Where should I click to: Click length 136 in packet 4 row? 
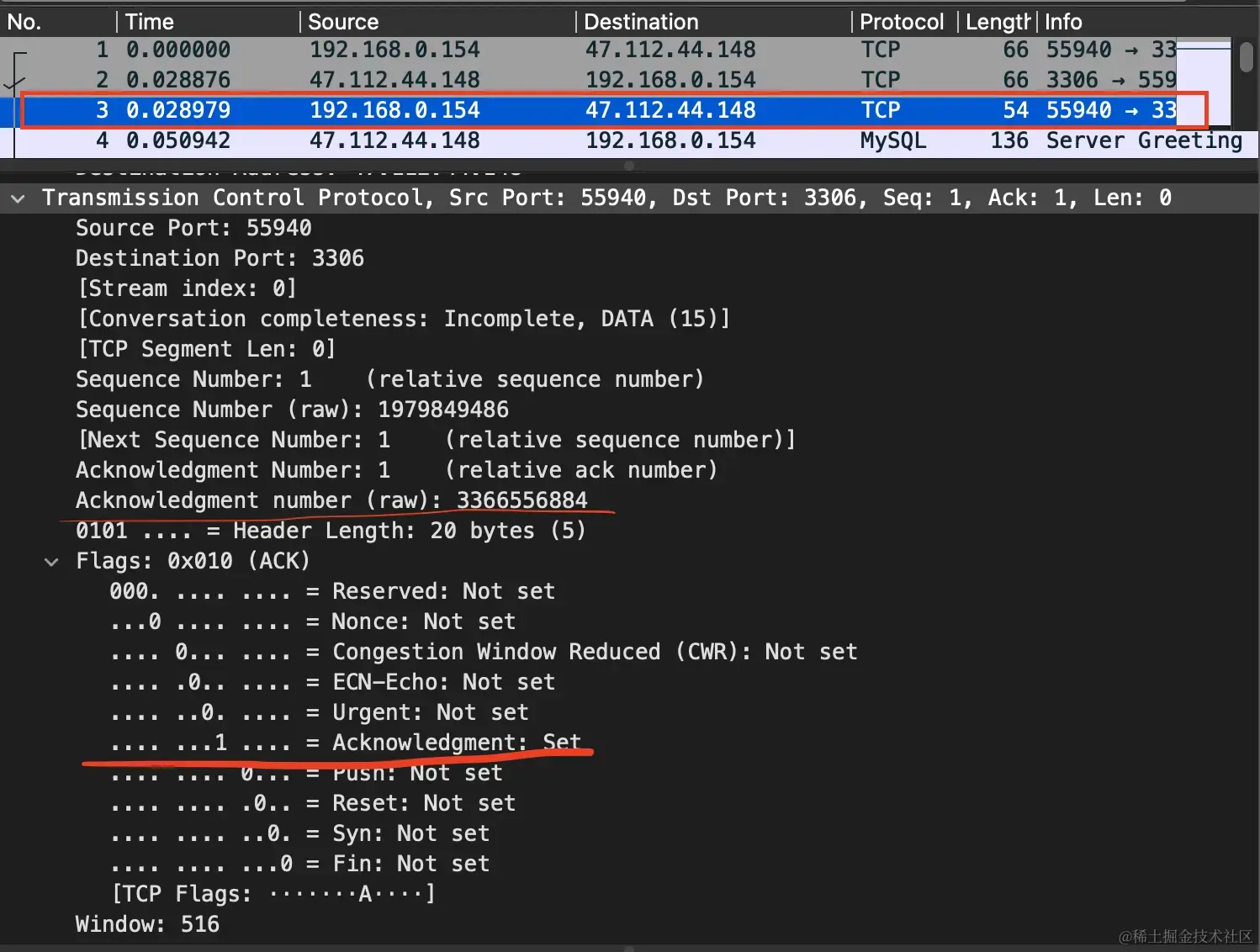[x=1009, y=140]
